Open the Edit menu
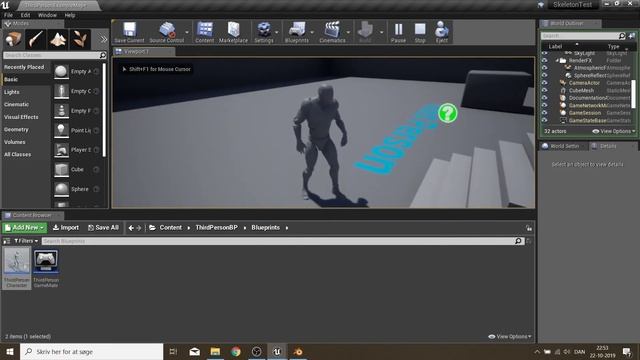 [x=25, y=15]
